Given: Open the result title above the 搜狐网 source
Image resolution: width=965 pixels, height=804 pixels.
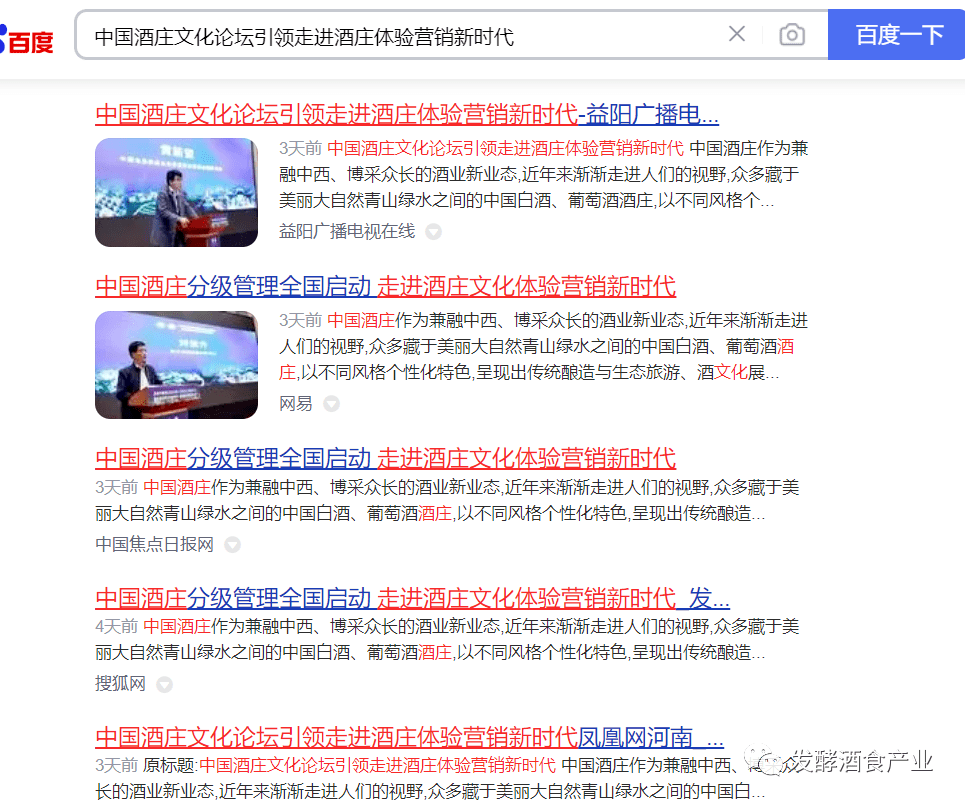Looking at the screenshot, I should tap(412, 599).
